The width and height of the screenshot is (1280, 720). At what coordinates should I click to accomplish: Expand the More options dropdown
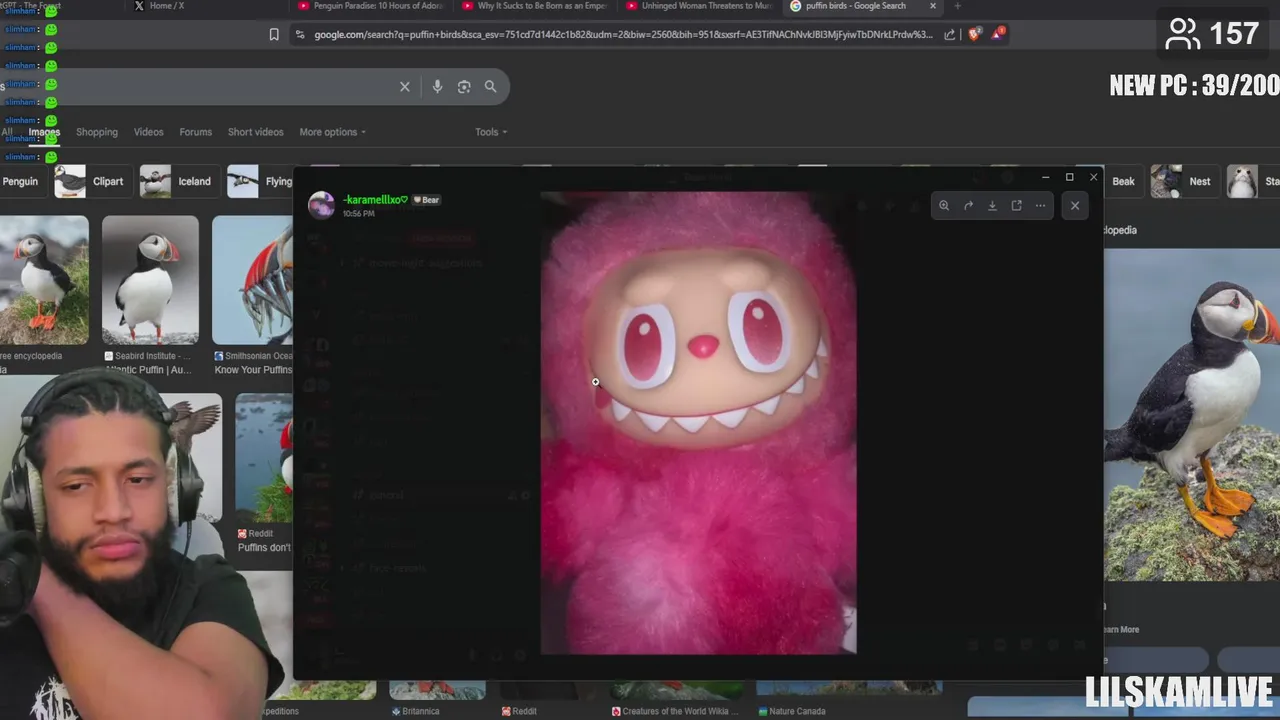(332, 132)
